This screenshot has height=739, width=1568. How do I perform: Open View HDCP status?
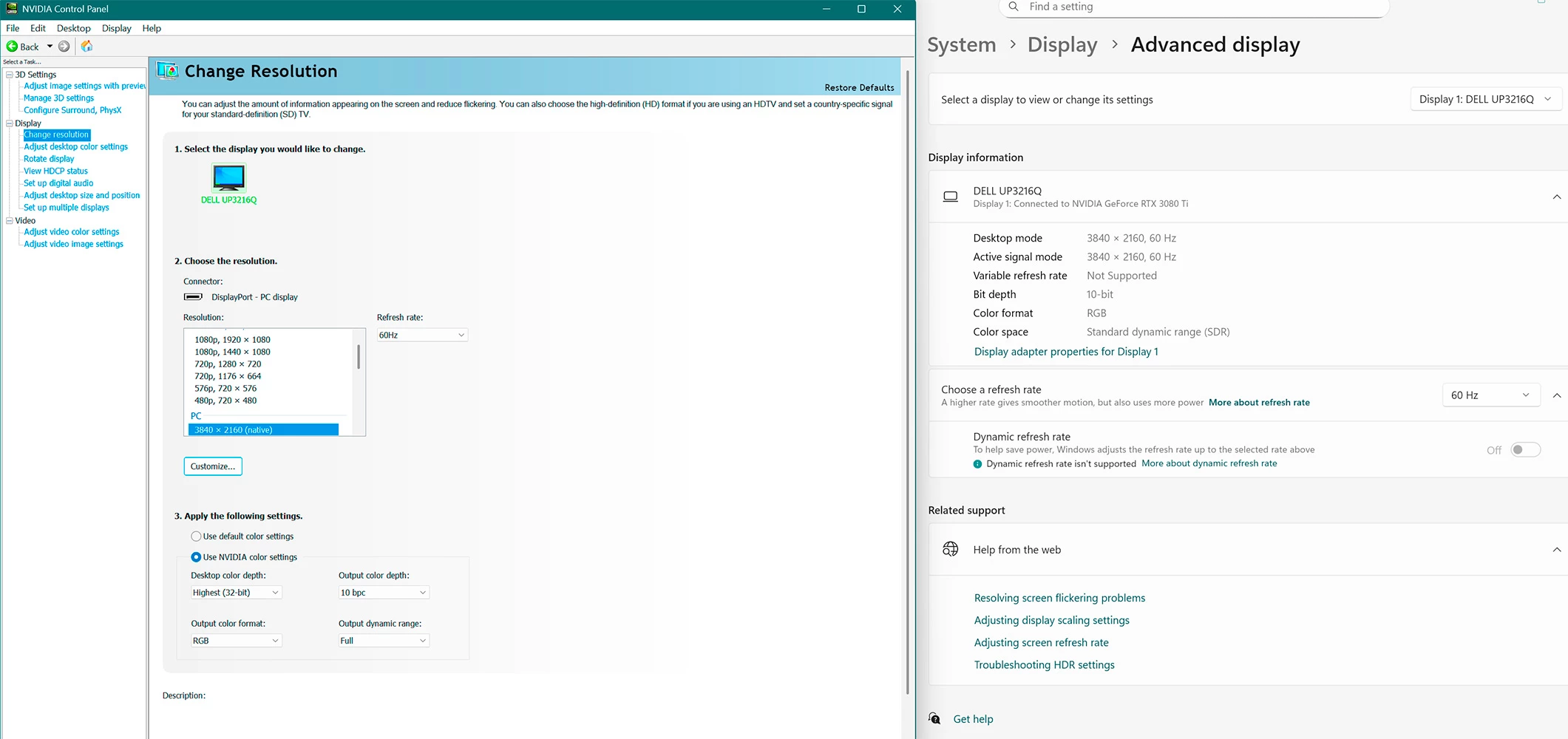[x=55, y=171]
